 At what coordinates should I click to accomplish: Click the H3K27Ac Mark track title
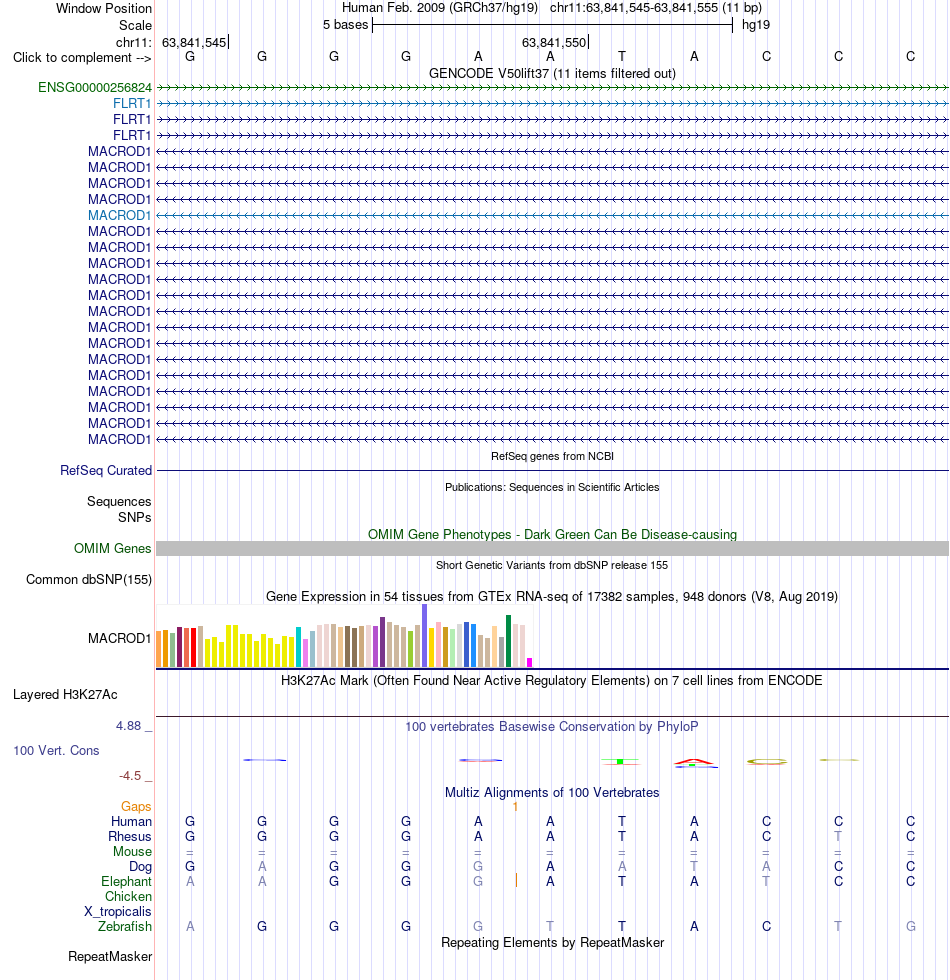pos(552,681)
